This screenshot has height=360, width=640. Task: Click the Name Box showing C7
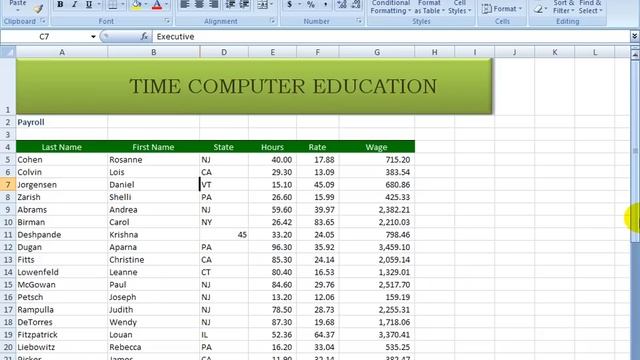pos(44,37)
